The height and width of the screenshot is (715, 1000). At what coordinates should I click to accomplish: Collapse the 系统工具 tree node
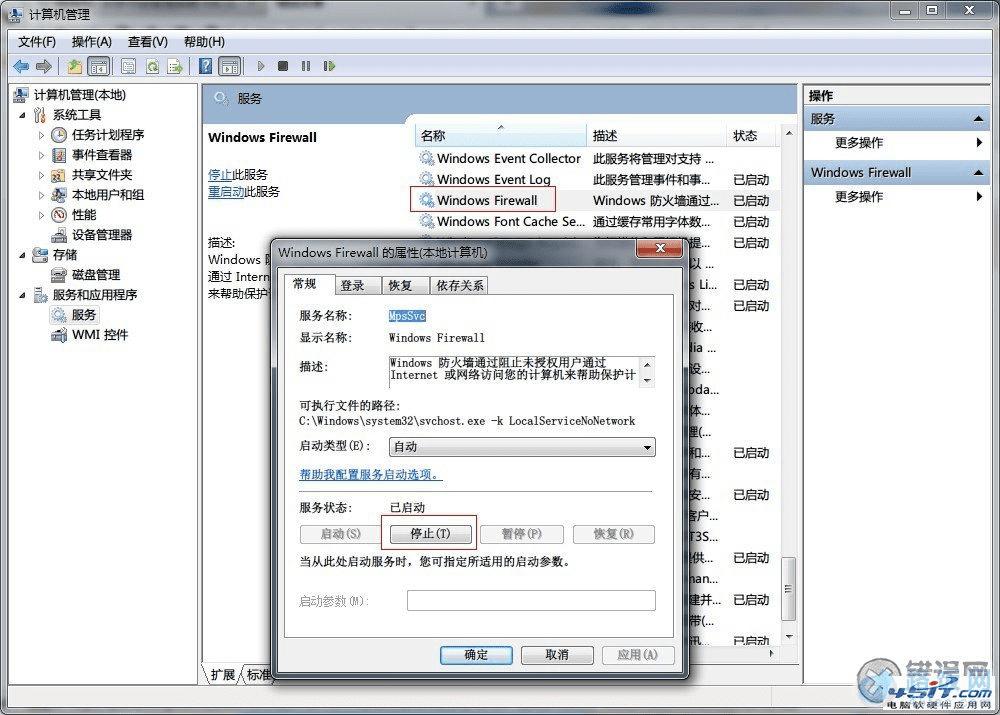(22, 114)
